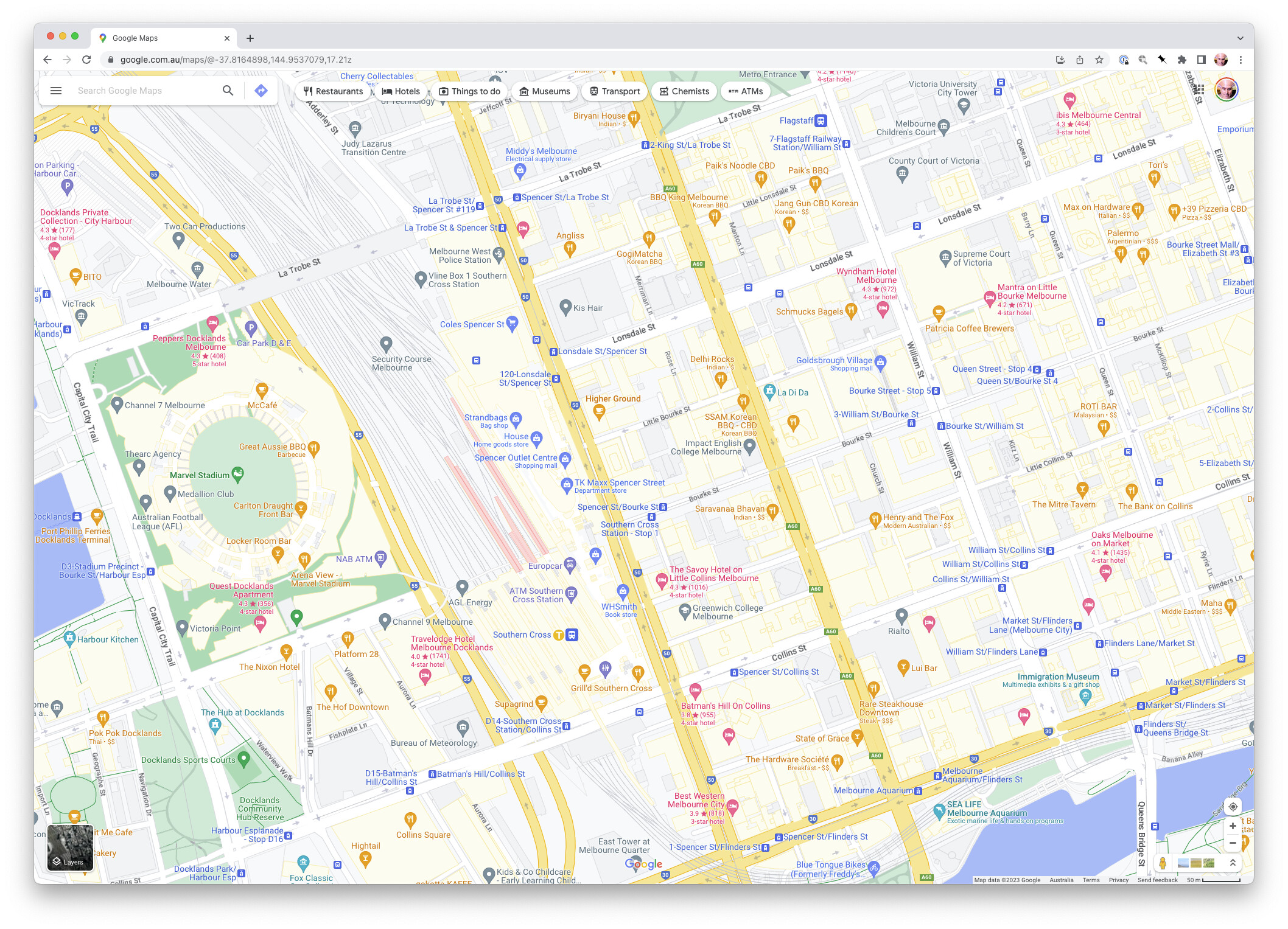Click the Send feedback link

click(1157, 880)
